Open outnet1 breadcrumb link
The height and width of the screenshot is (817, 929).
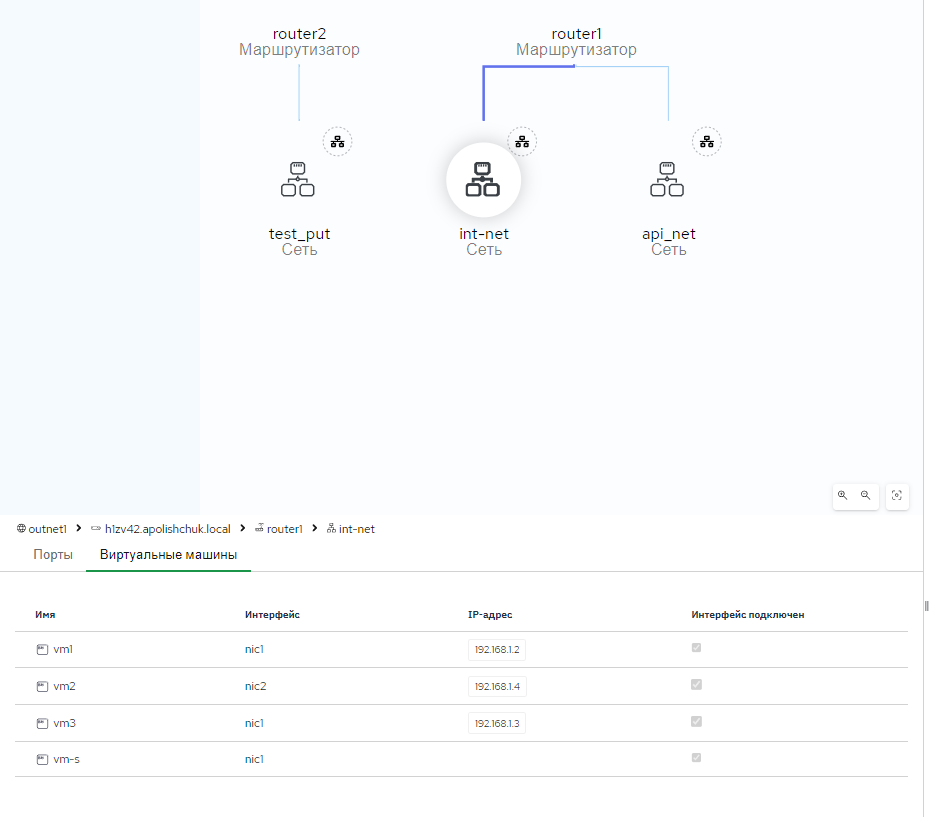(47, 529)
